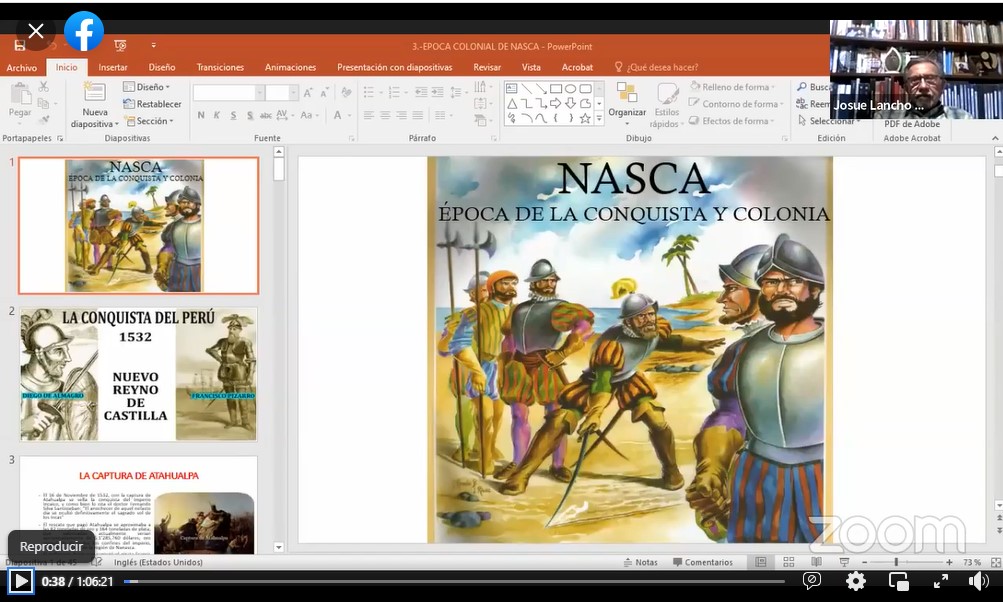Toggle bold text formatting
The height and width of the screenshot is (602, 1003).
(x=201, y=116)
